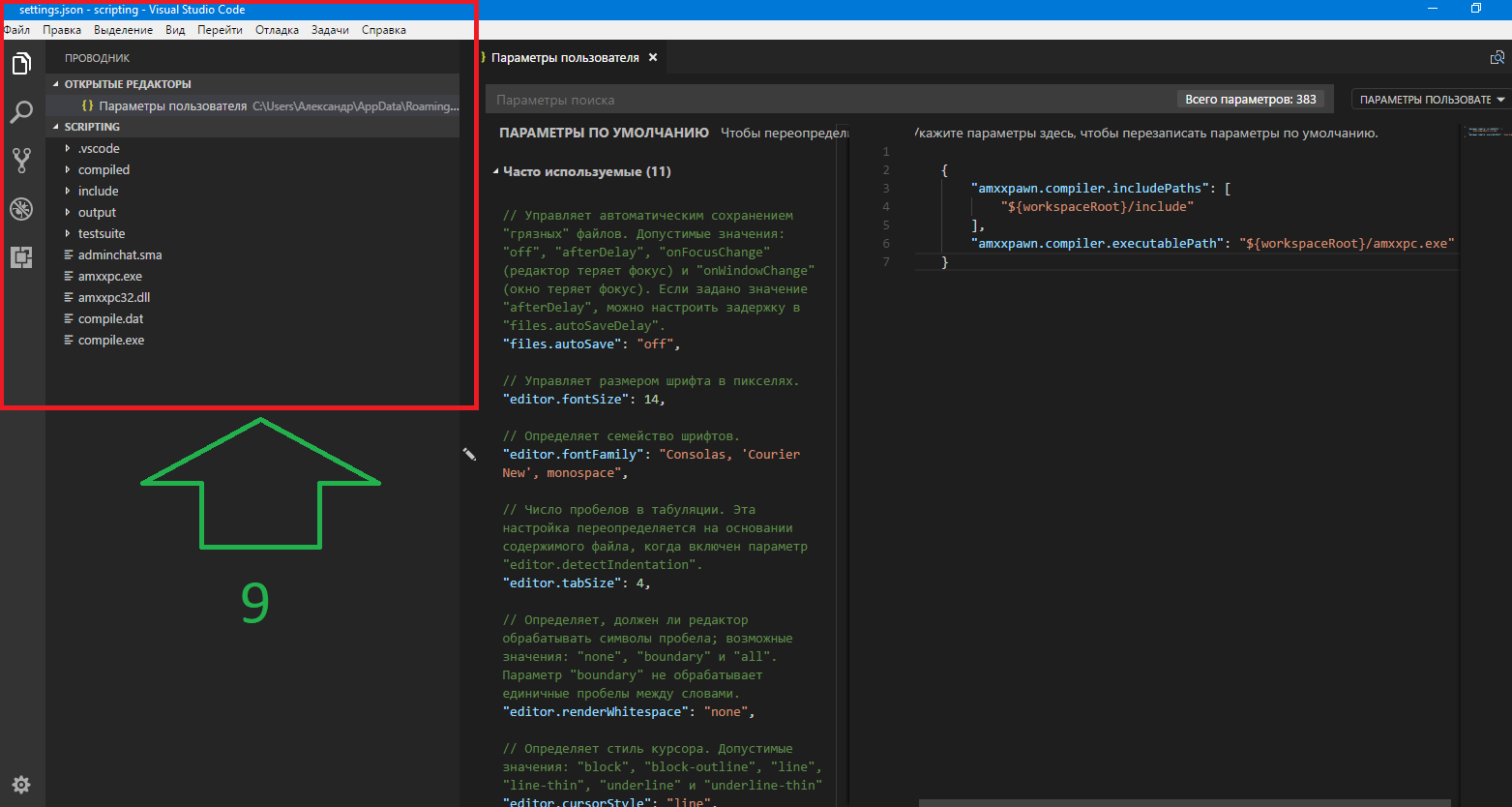Screen dimensions: 1512x807
Task: Click the "editor.fontSize": 14 setting line
Action: point(583,400)
